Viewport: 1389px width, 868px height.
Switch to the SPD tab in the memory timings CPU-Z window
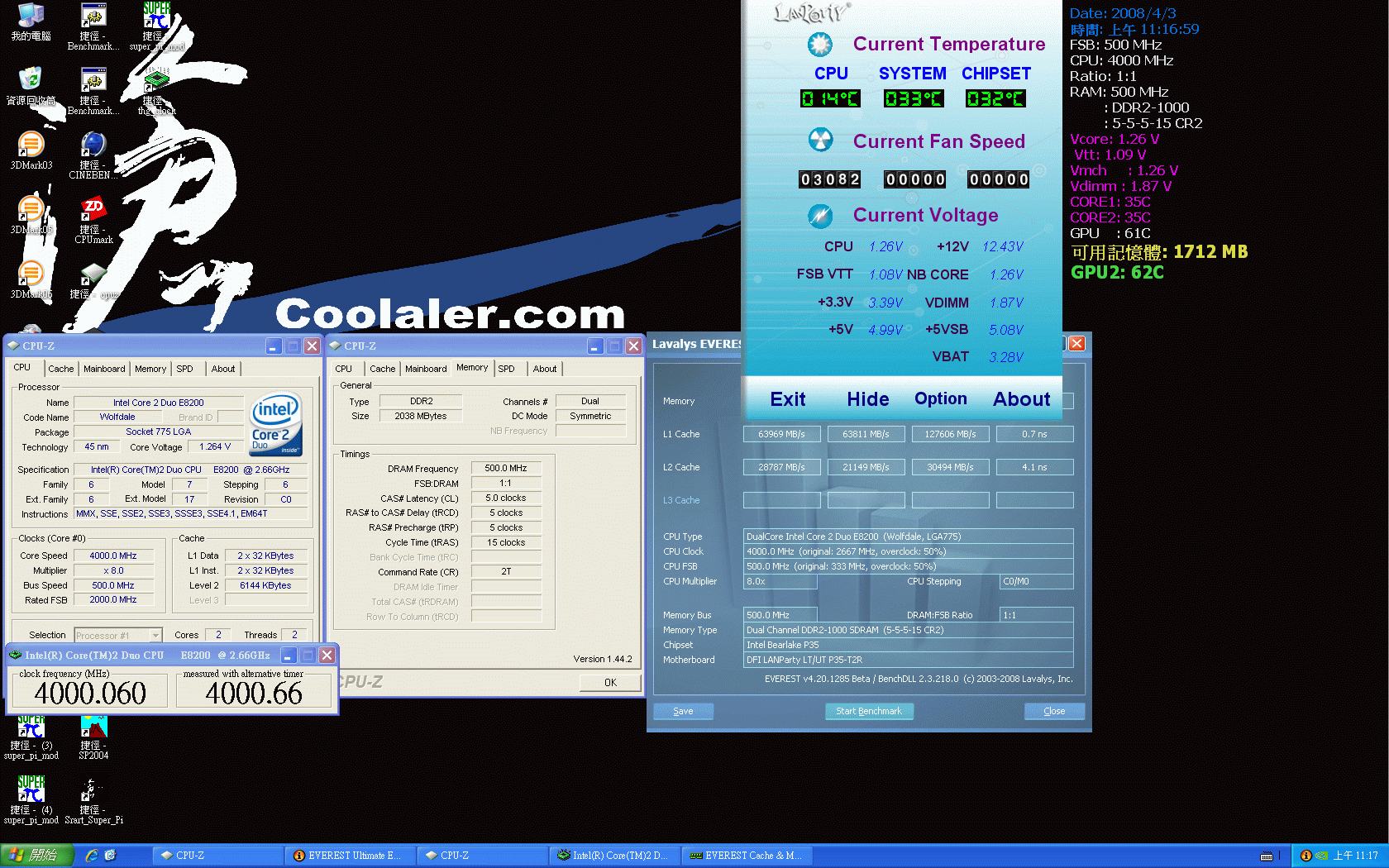(506, 369)
